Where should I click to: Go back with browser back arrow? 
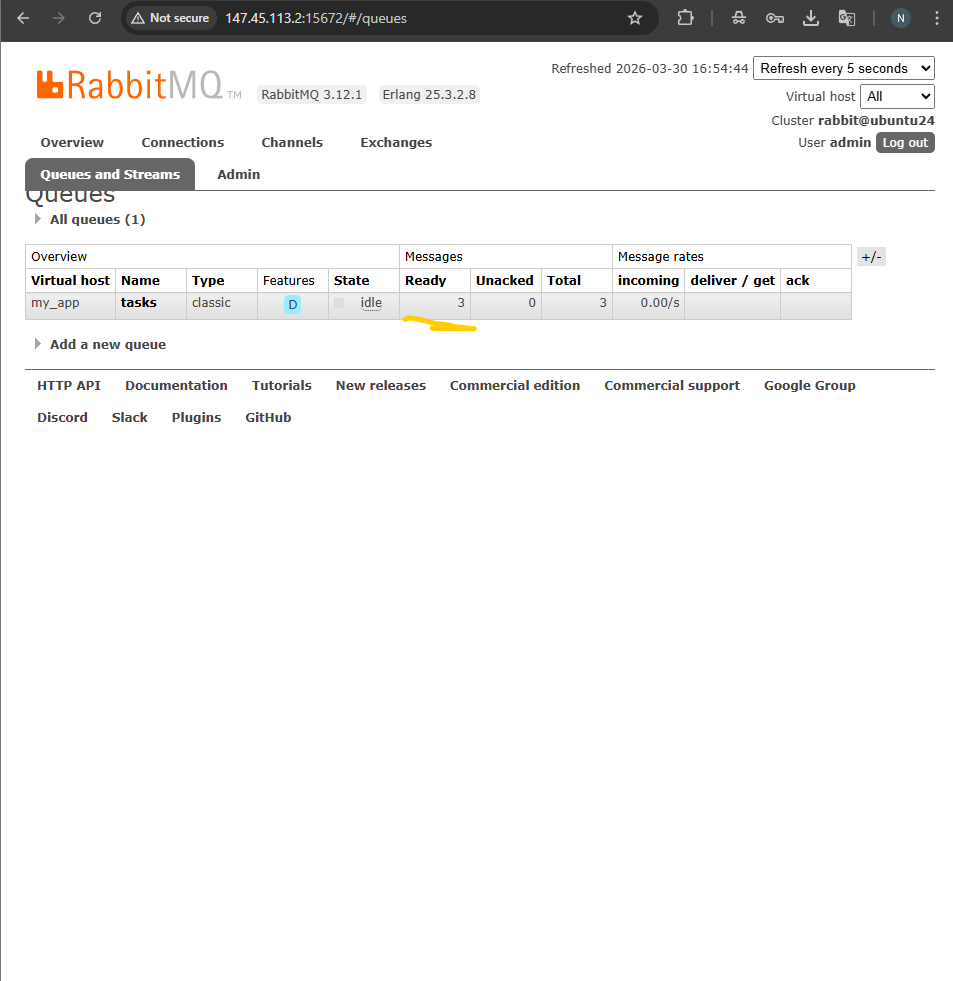click(x=23, y=18)
